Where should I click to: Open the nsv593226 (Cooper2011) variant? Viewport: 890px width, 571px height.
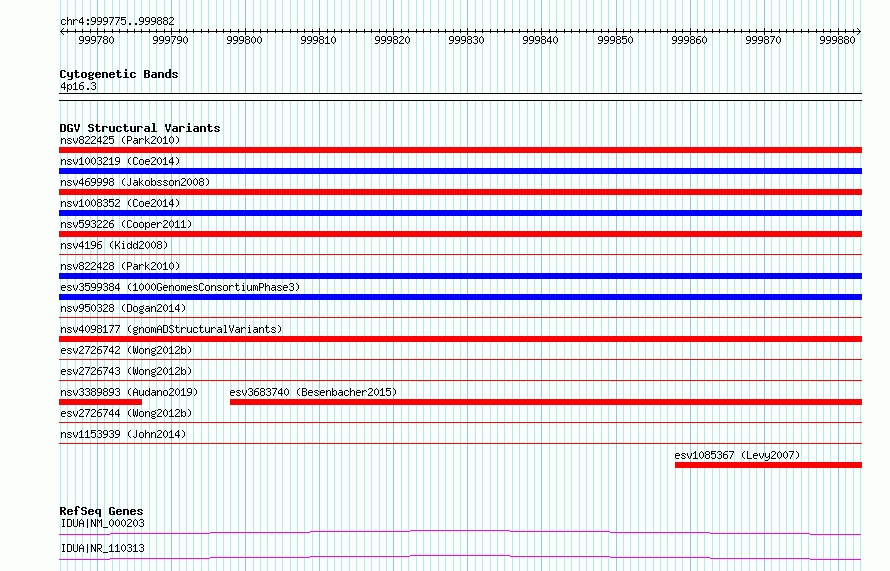click(x=126, y=224)
